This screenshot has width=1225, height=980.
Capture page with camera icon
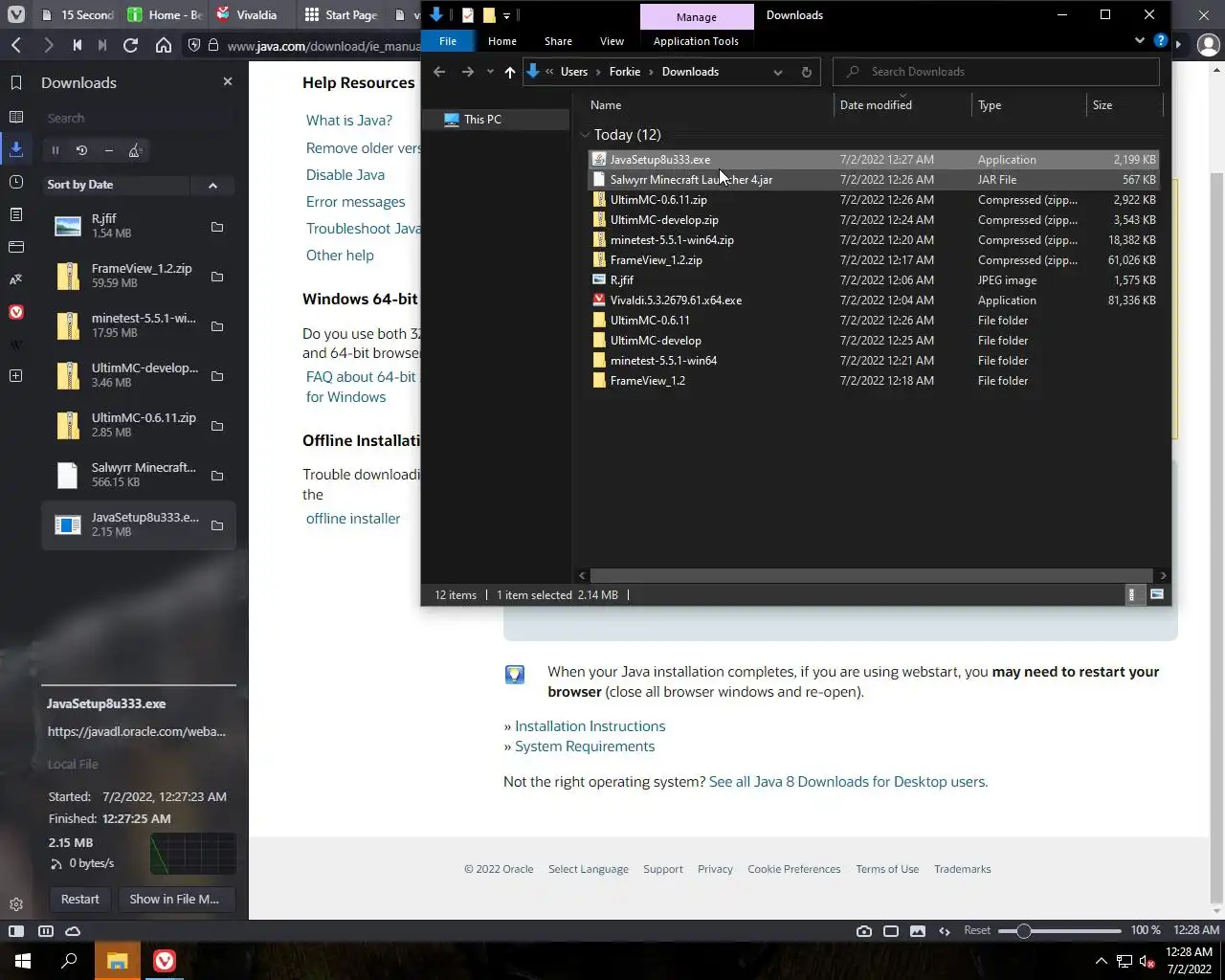[x=864, y=931]
